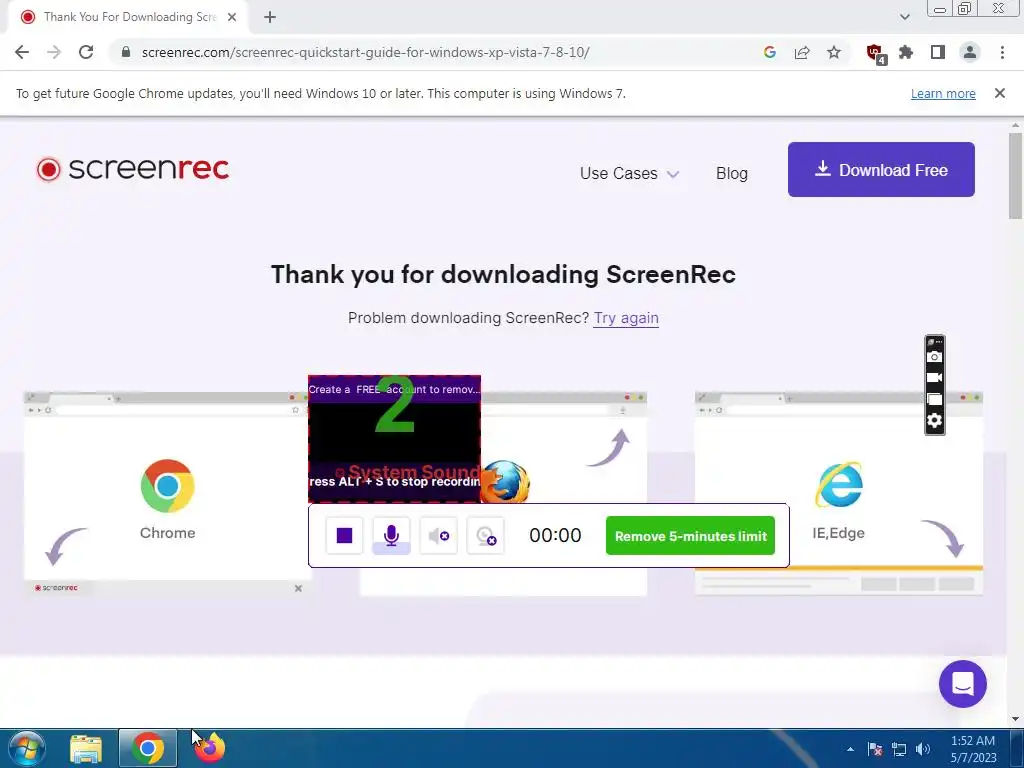The image size is (1024, 768).
Task: Open the Chrome three-dot menu
Action: 1002,52
